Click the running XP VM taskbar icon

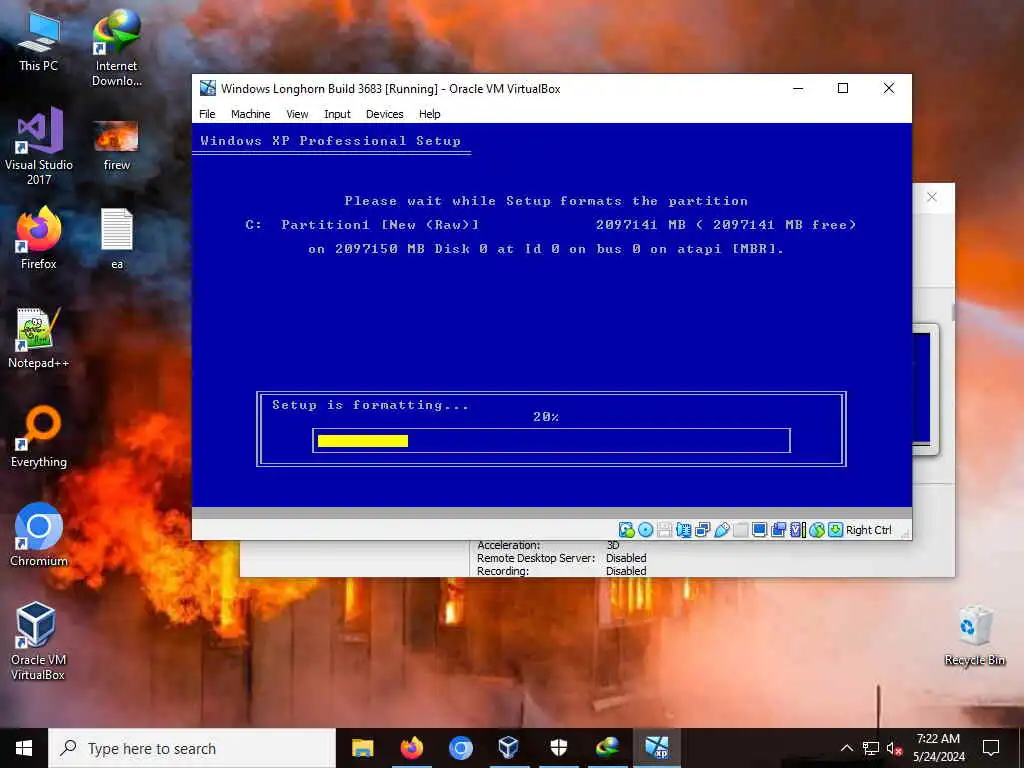[656, 748]
